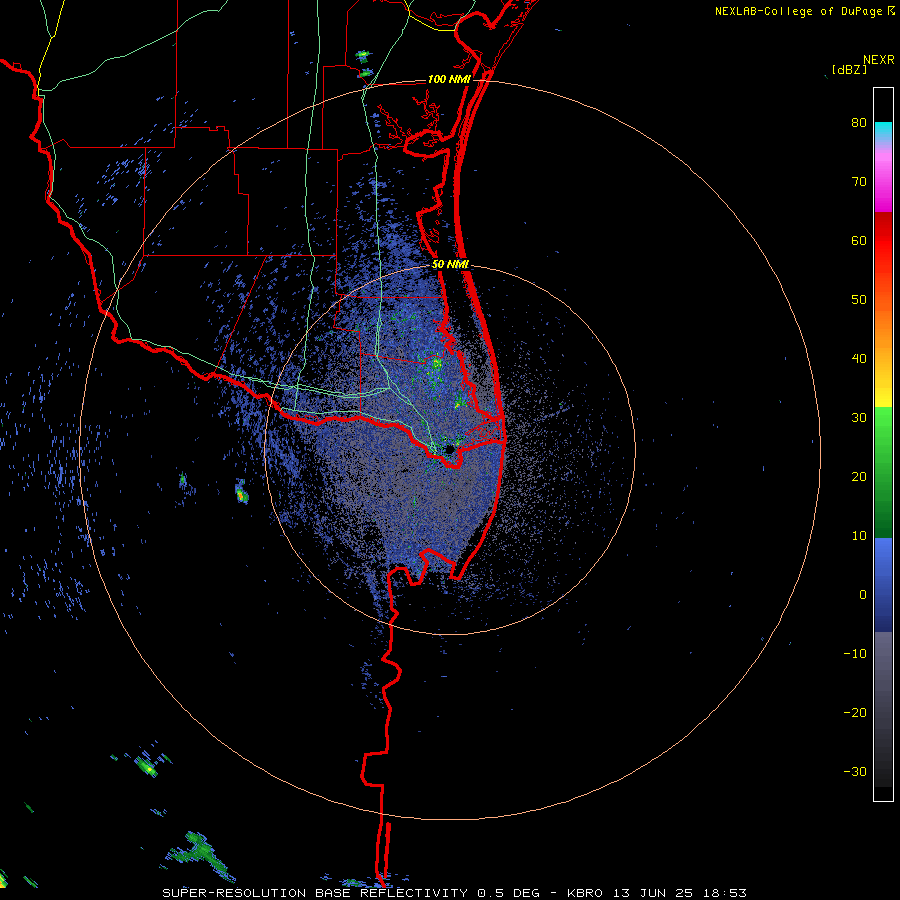Screen dimensions: 900x900
Task: Click the -10 value on dBZ scale
Action: [855, 654]
